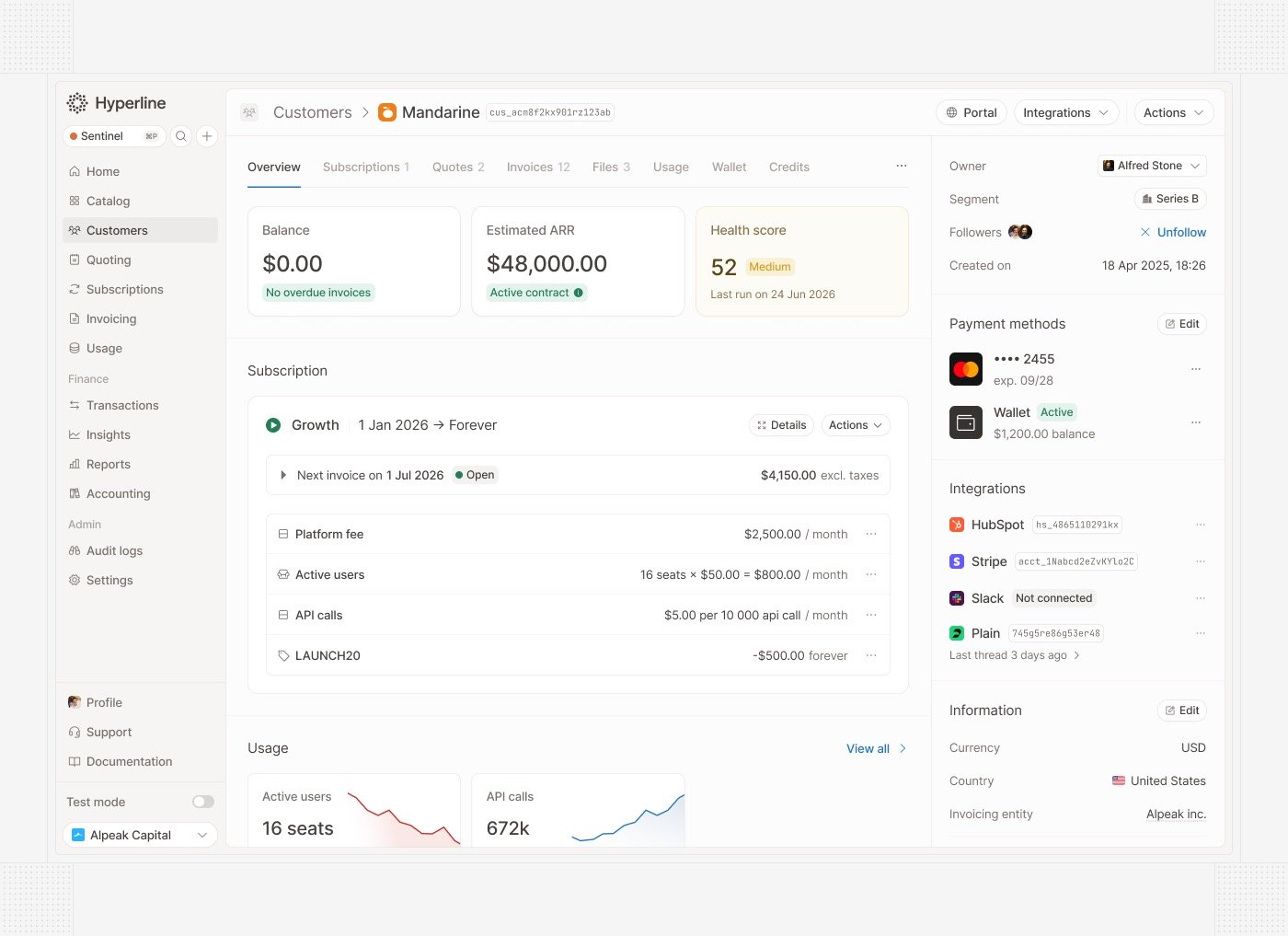Open more options for Stripe integration

click(x=1201, y=561)
